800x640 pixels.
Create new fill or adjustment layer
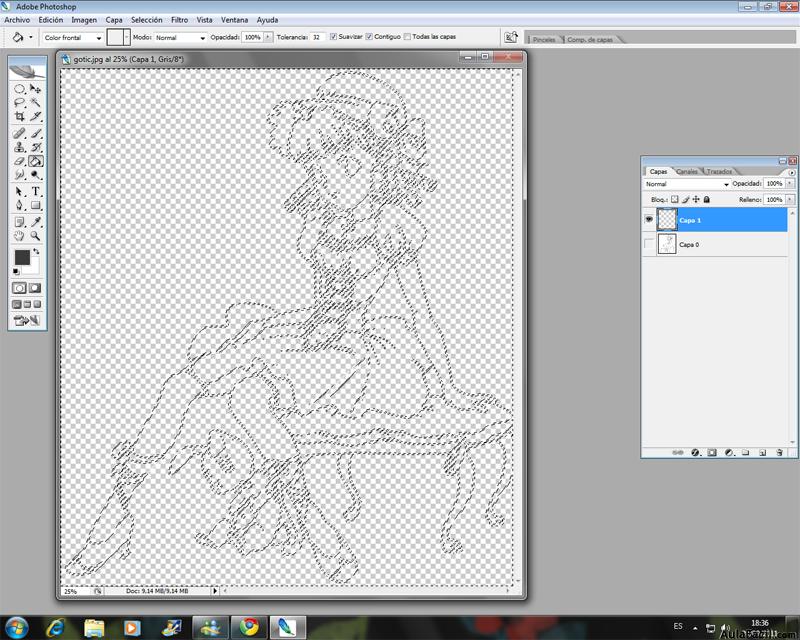729,452
